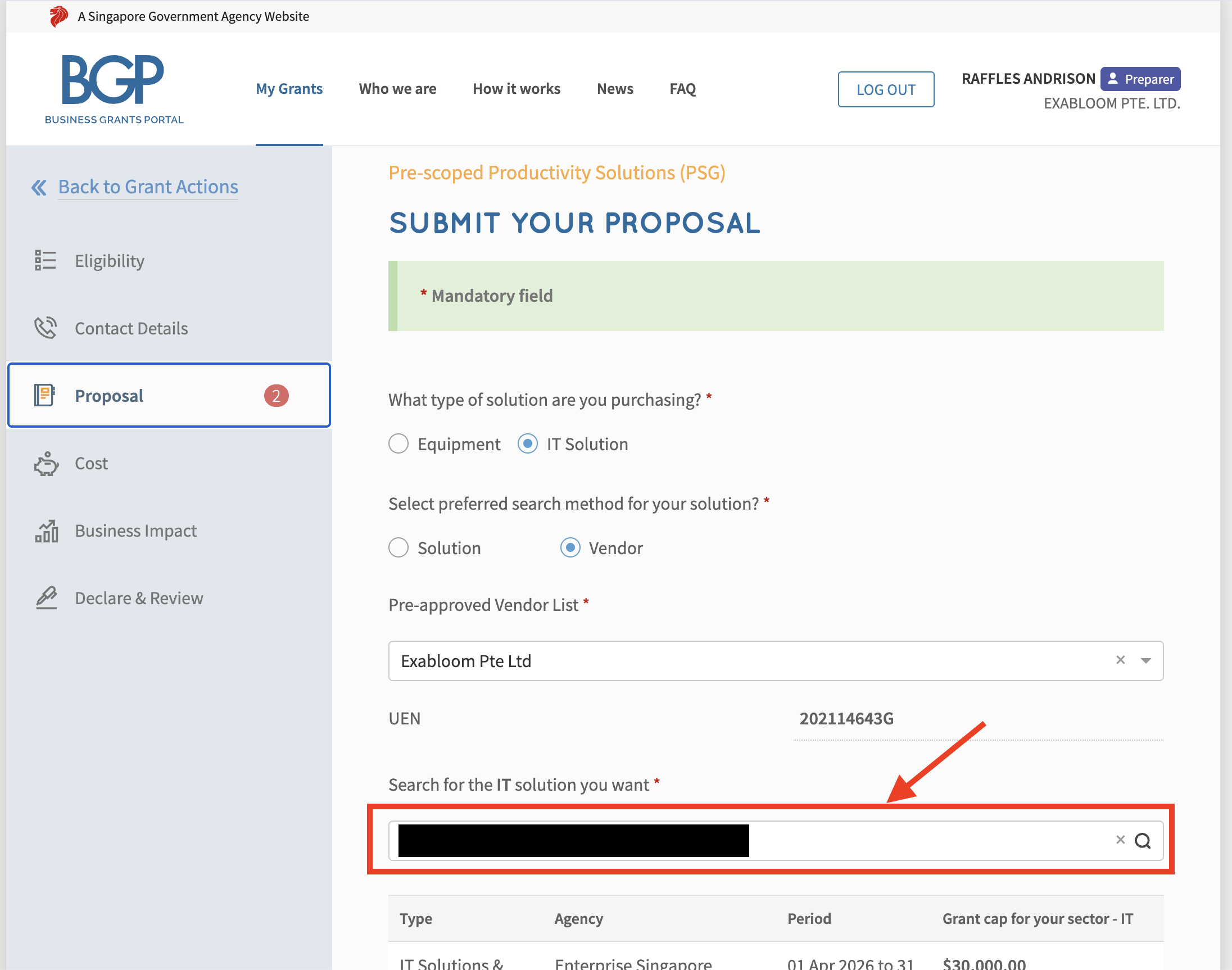The height and width of the screenshot is (970, 1232).
Task: Click the Preparer role badge
Action: [x=1140, y=79]
